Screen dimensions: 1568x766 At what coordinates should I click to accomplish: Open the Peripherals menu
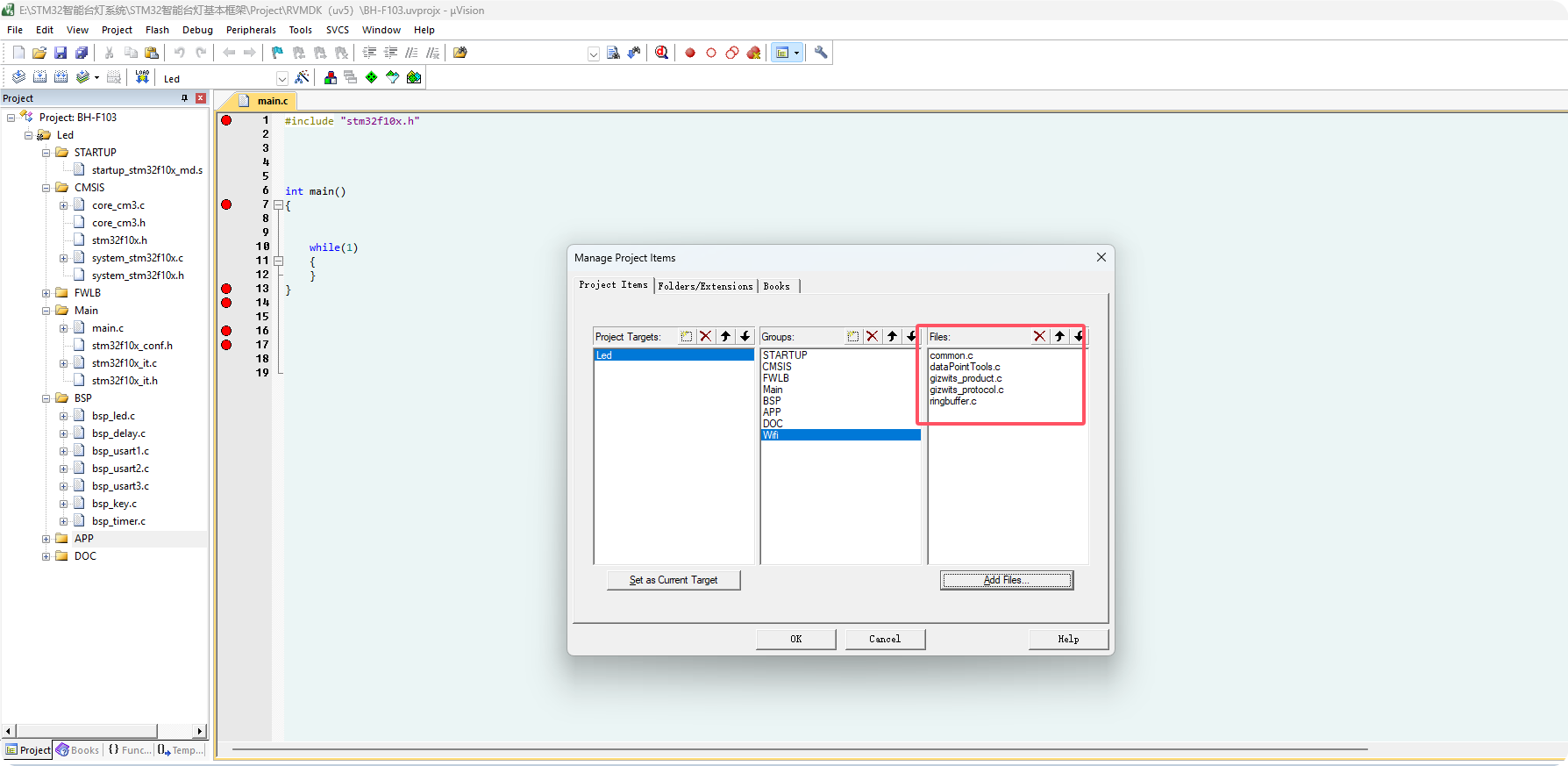coord(251,30)
